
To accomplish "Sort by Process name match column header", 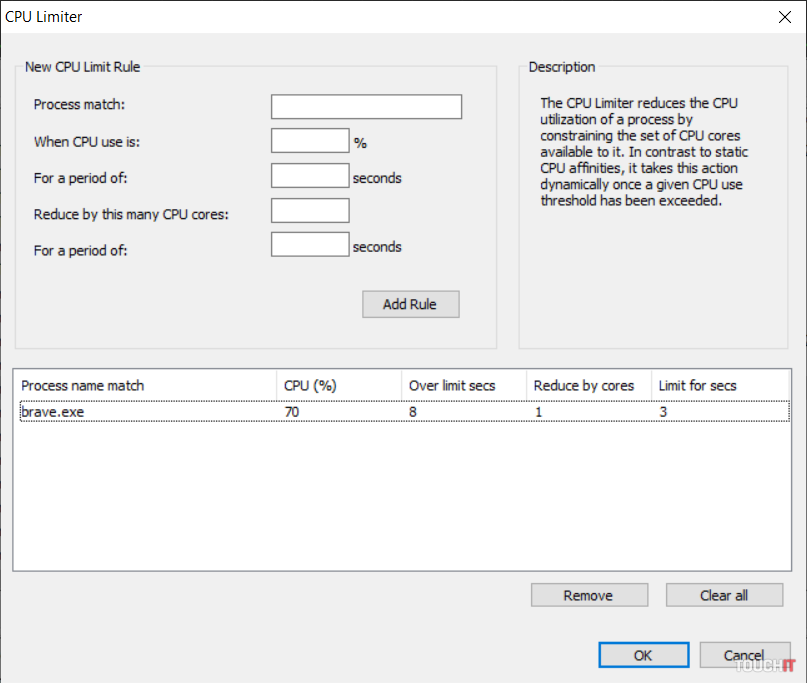I will [x=144, y=386].
